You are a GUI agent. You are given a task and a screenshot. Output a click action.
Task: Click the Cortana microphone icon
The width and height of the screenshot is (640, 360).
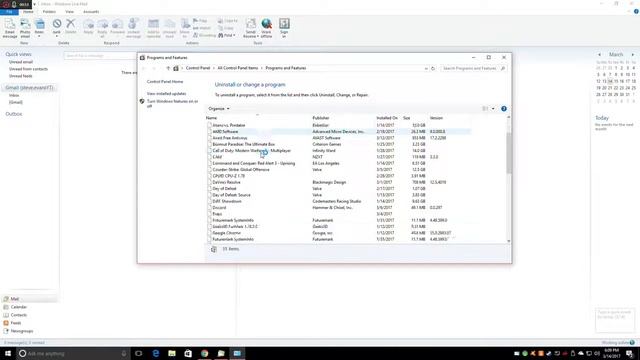pos(124,353)
